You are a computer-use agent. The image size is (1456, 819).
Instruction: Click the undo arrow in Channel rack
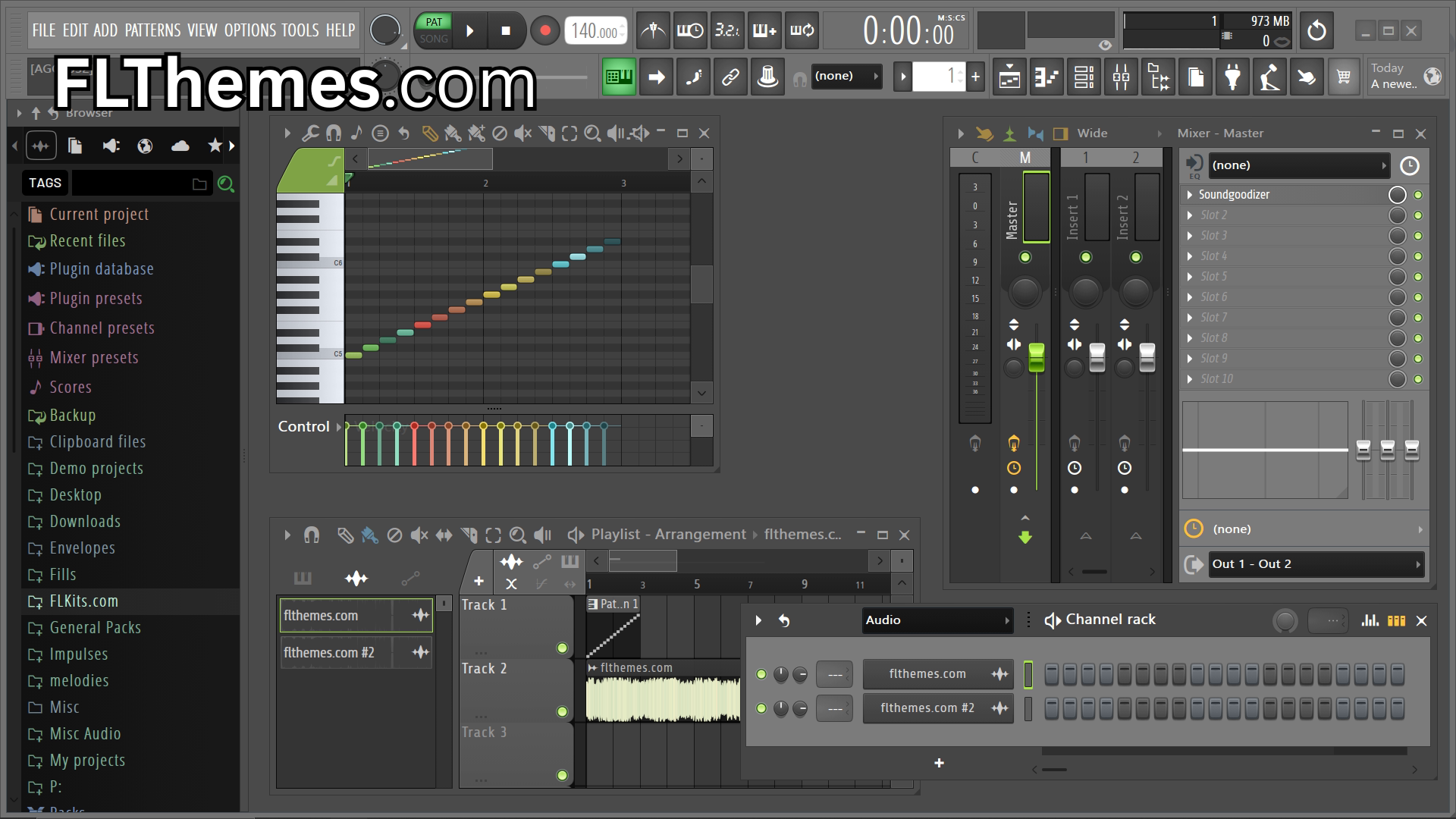(784, 620)
